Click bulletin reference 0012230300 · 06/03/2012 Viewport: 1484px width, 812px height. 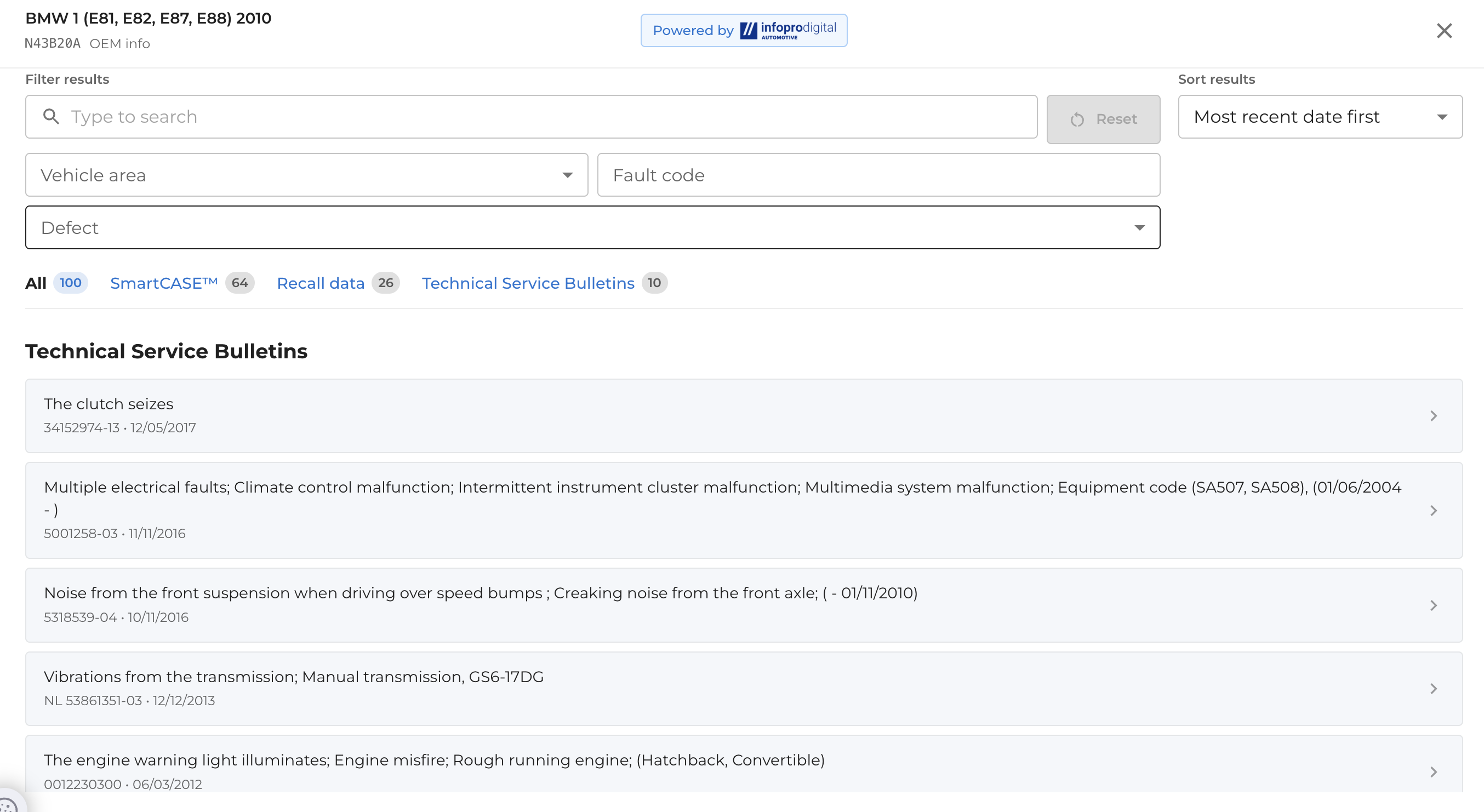click(123, 785)
